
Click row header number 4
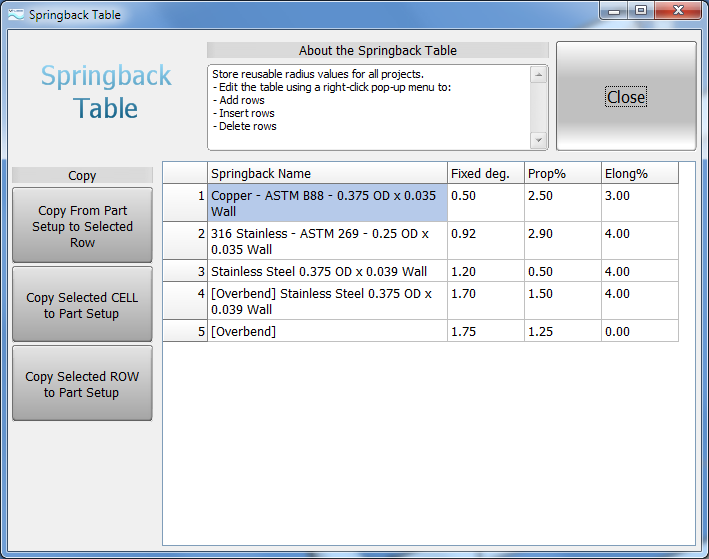(185, 301)
